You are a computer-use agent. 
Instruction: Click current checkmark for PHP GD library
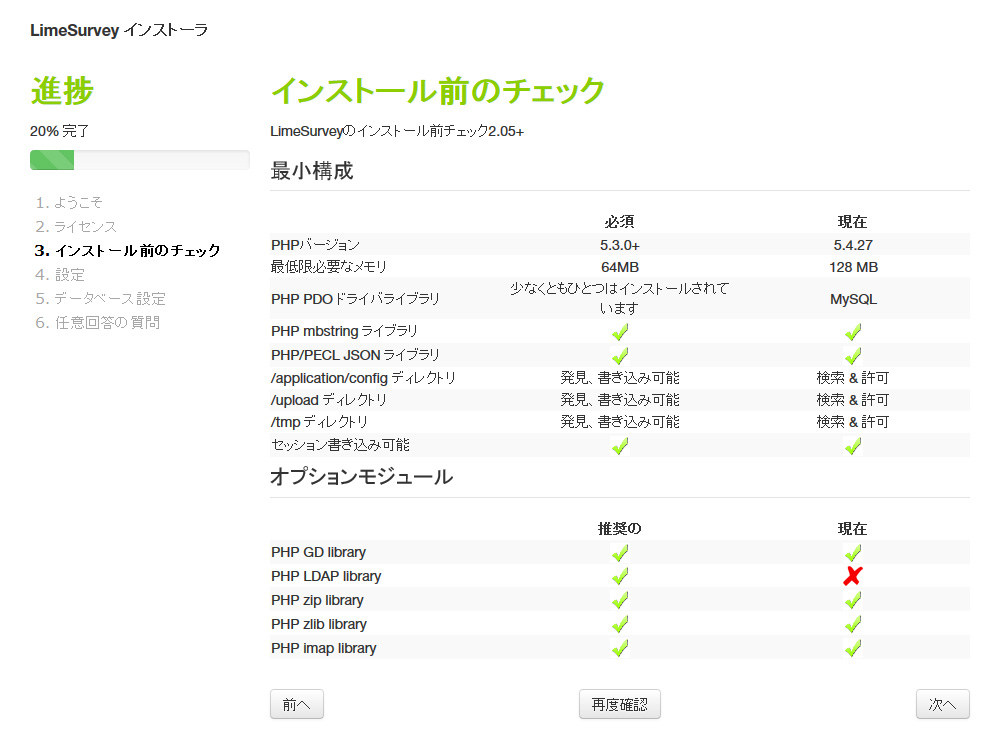[x=852, y=552]
